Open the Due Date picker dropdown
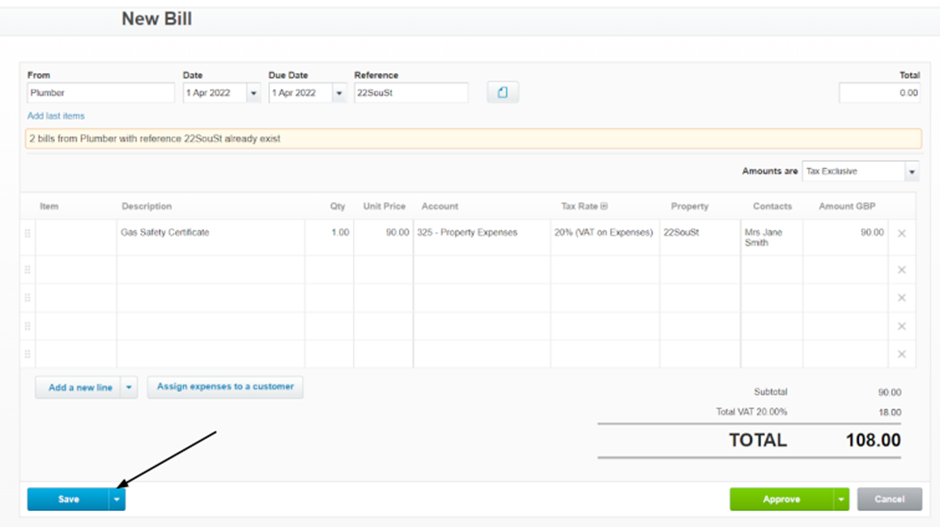 (x=339, y=93)
